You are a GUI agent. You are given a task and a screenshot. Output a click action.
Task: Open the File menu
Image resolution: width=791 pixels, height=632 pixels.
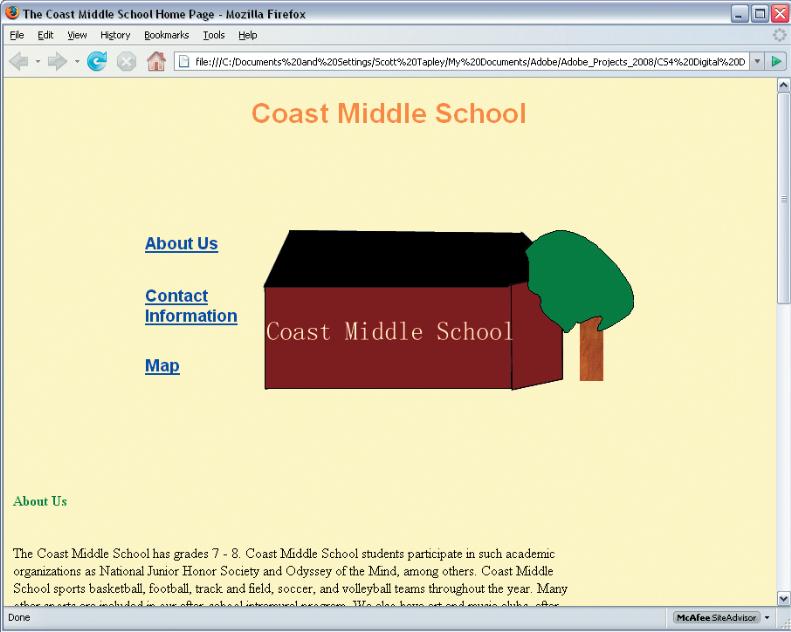[x=17, y=35]
